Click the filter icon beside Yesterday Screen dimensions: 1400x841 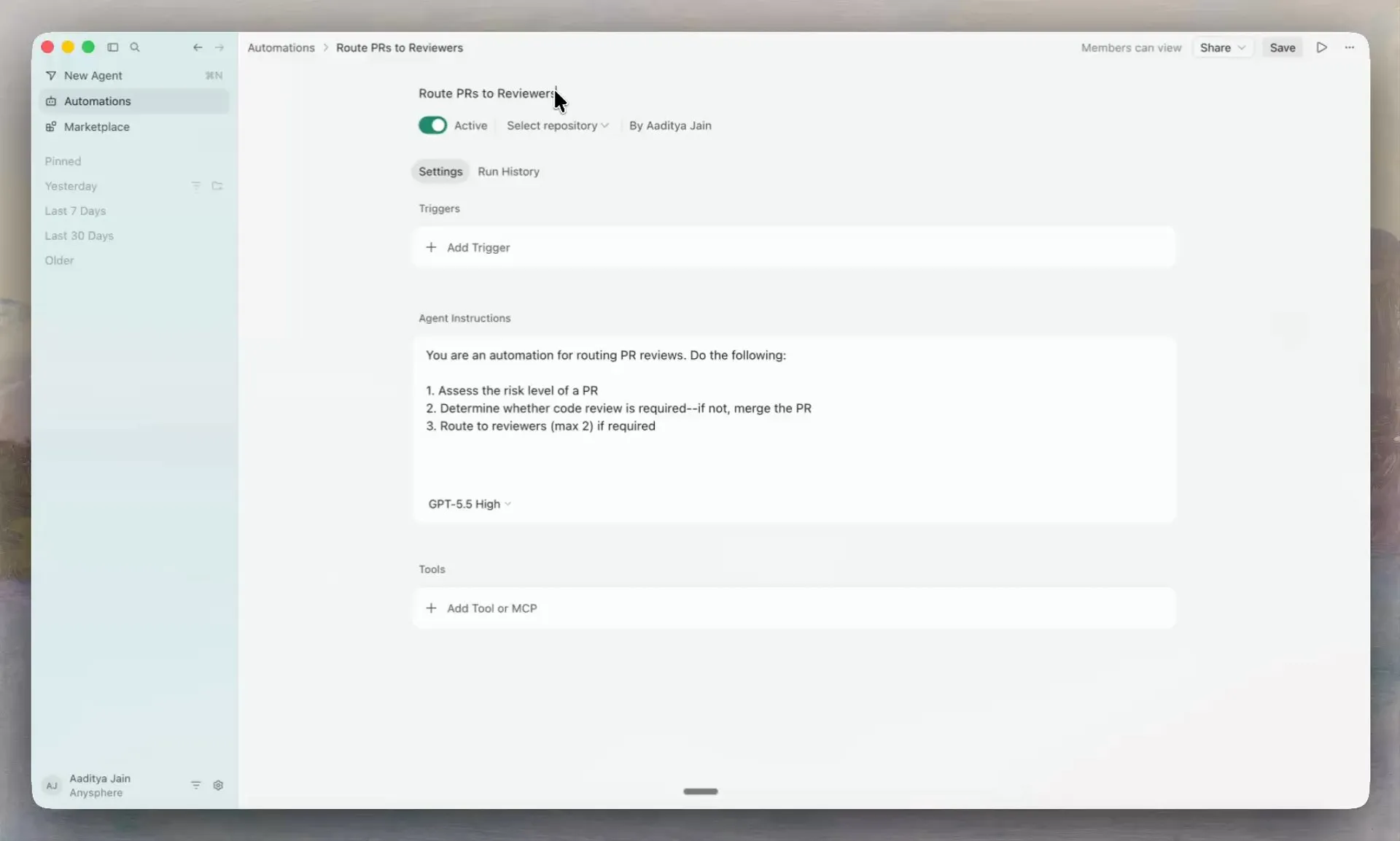[x=195, y=186]
